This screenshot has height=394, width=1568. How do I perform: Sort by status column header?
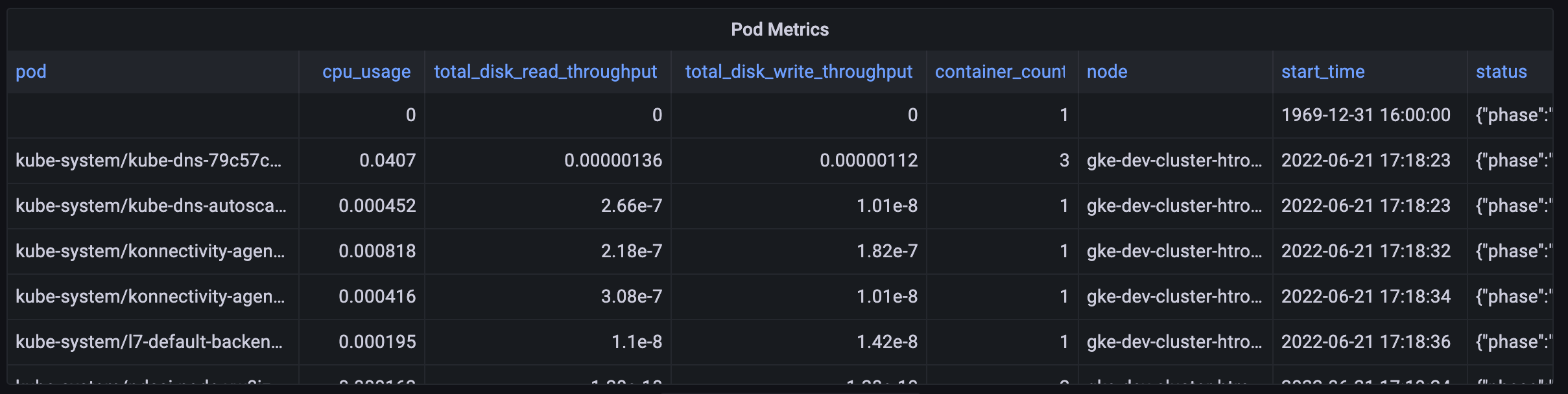click(1501, 71)
